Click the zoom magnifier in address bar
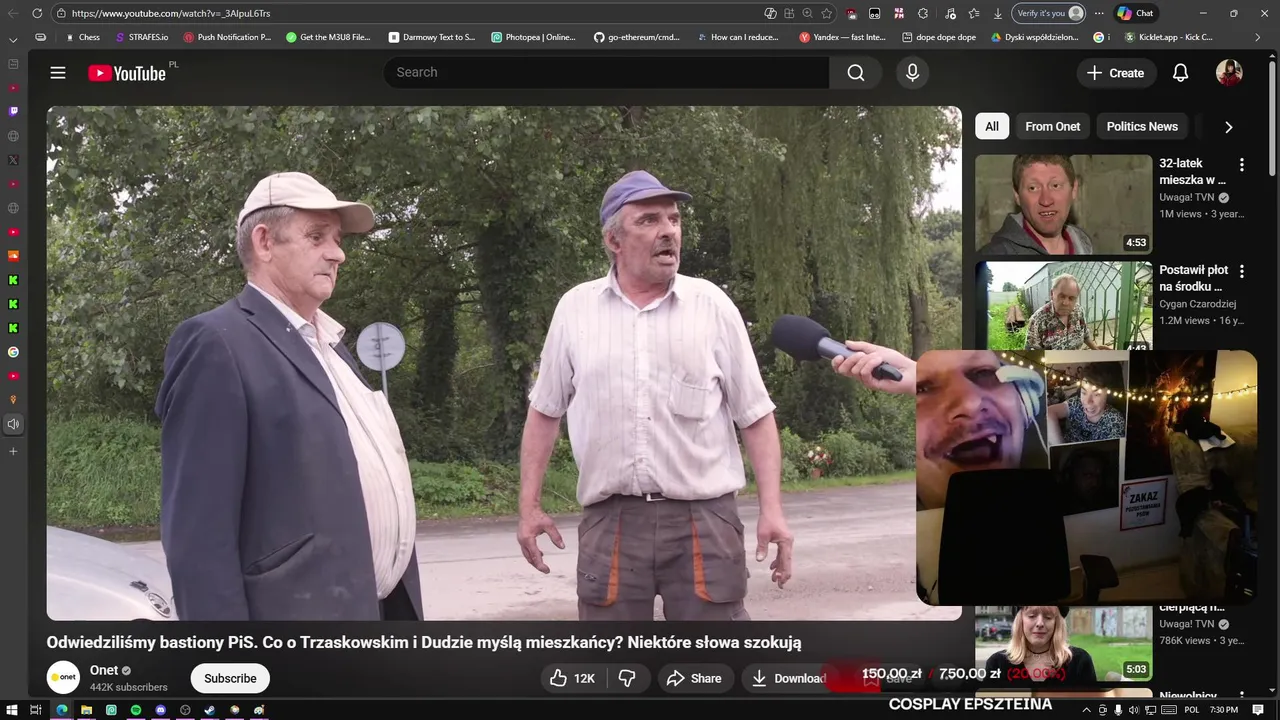Screen dimensions: 1280x720 (807, 13)
